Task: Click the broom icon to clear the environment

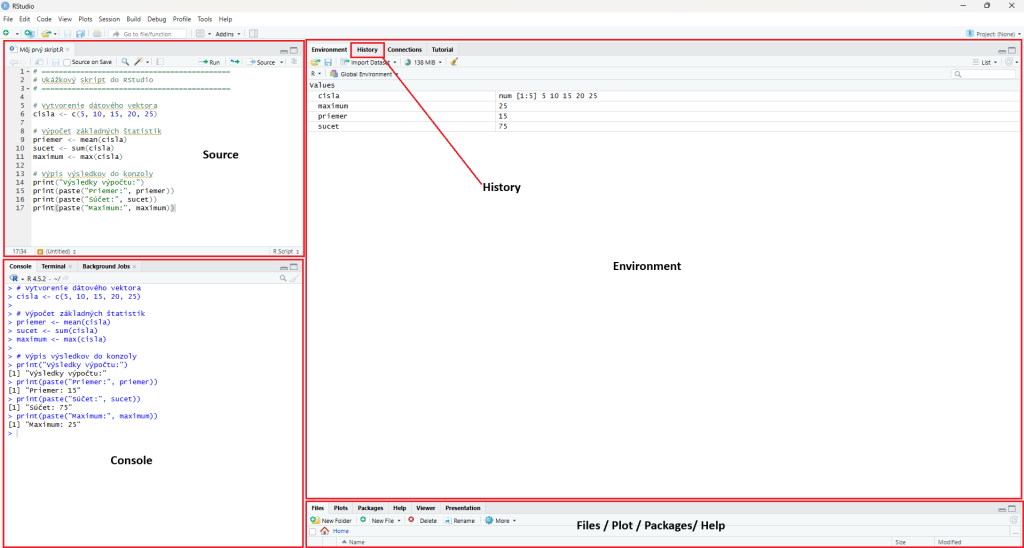Action: point(455,62)
